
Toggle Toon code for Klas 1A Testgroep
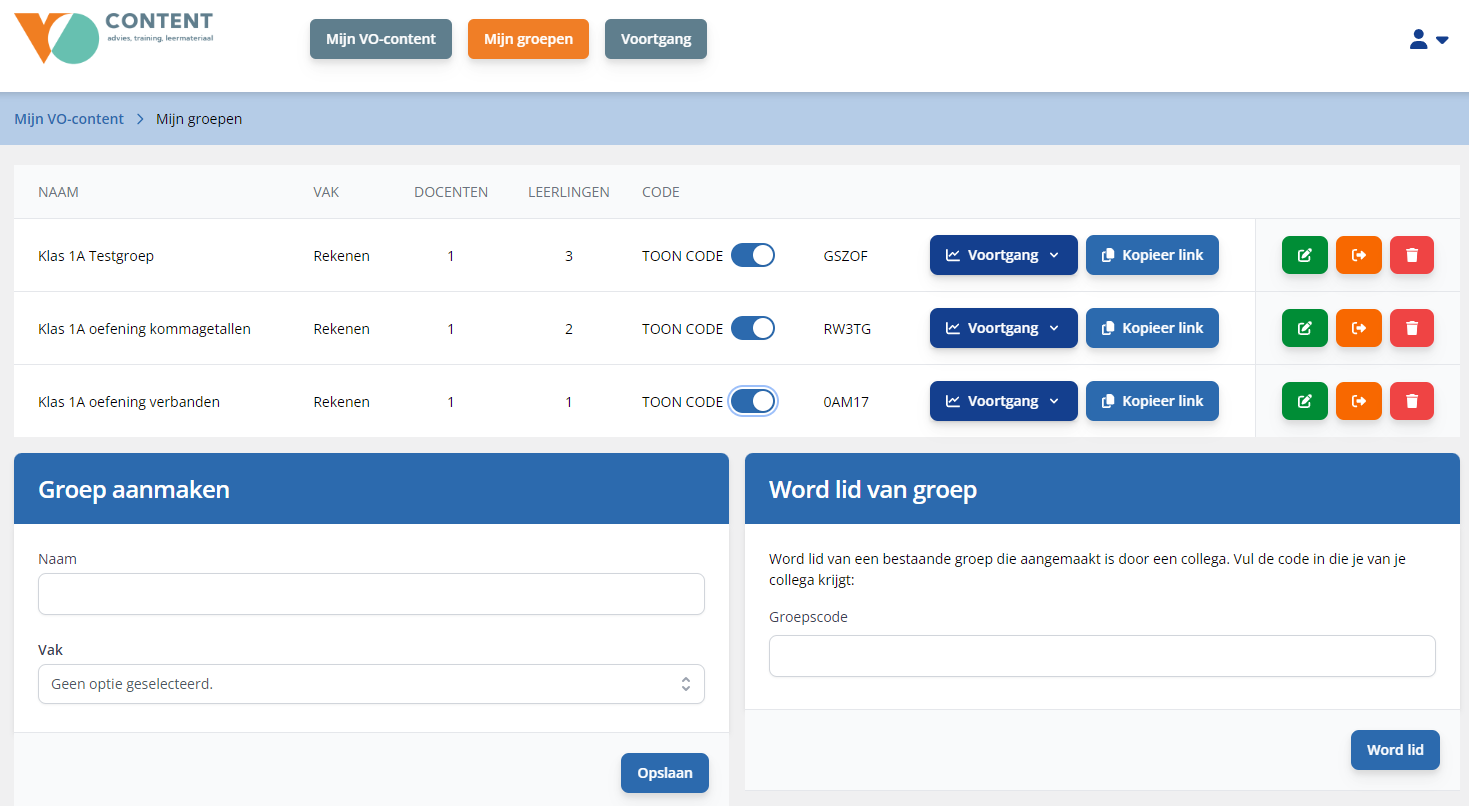click(752, 255)
